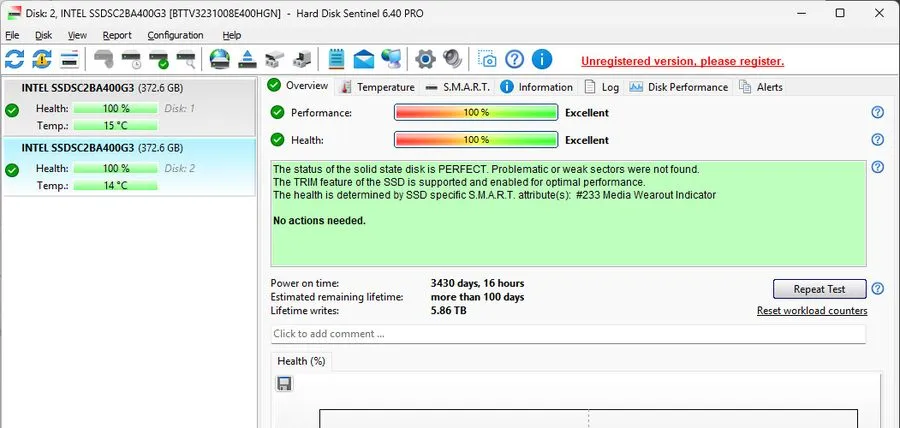Click Disk 2 green Health 100 % bar
Viewport: 900px width, 428px height.
pos(115,168)
